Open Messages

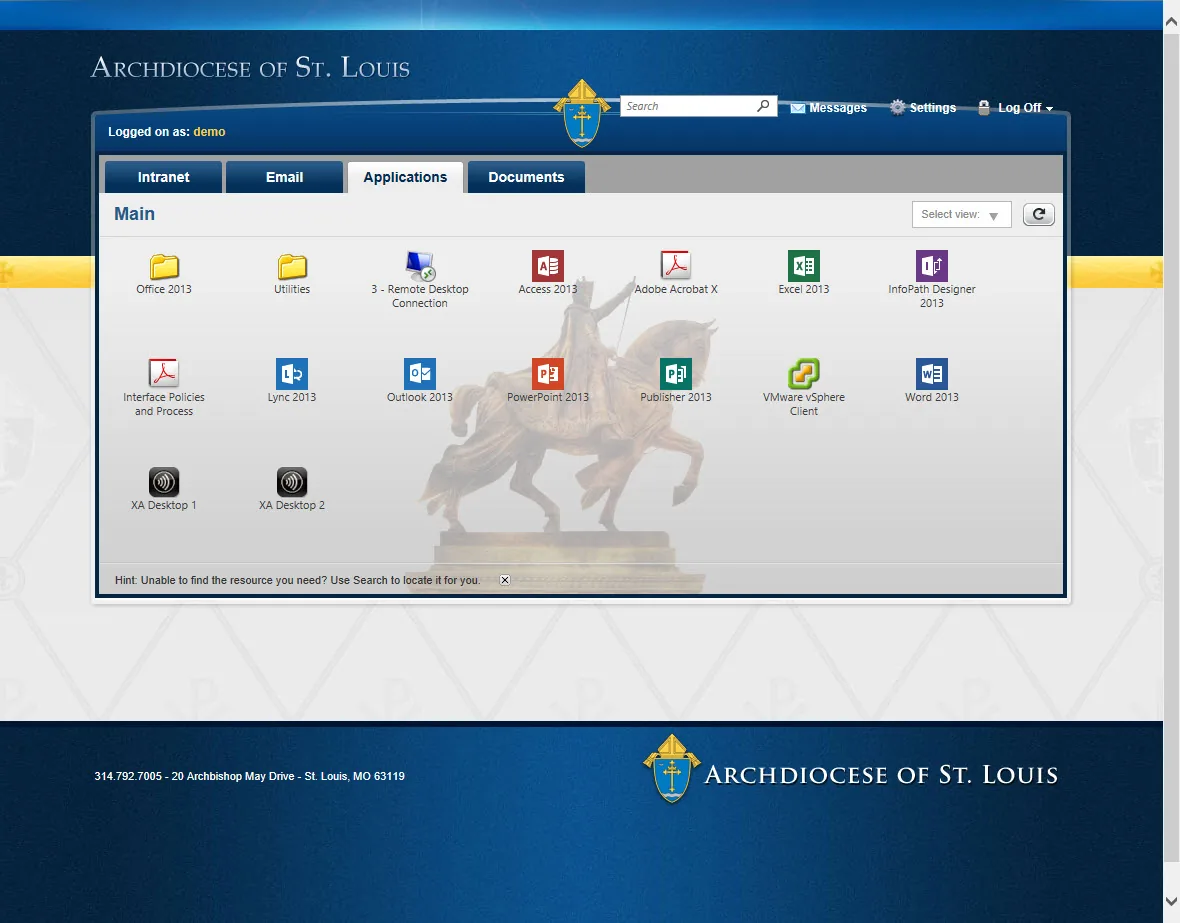pyautogui.click(x=829, y=108)
